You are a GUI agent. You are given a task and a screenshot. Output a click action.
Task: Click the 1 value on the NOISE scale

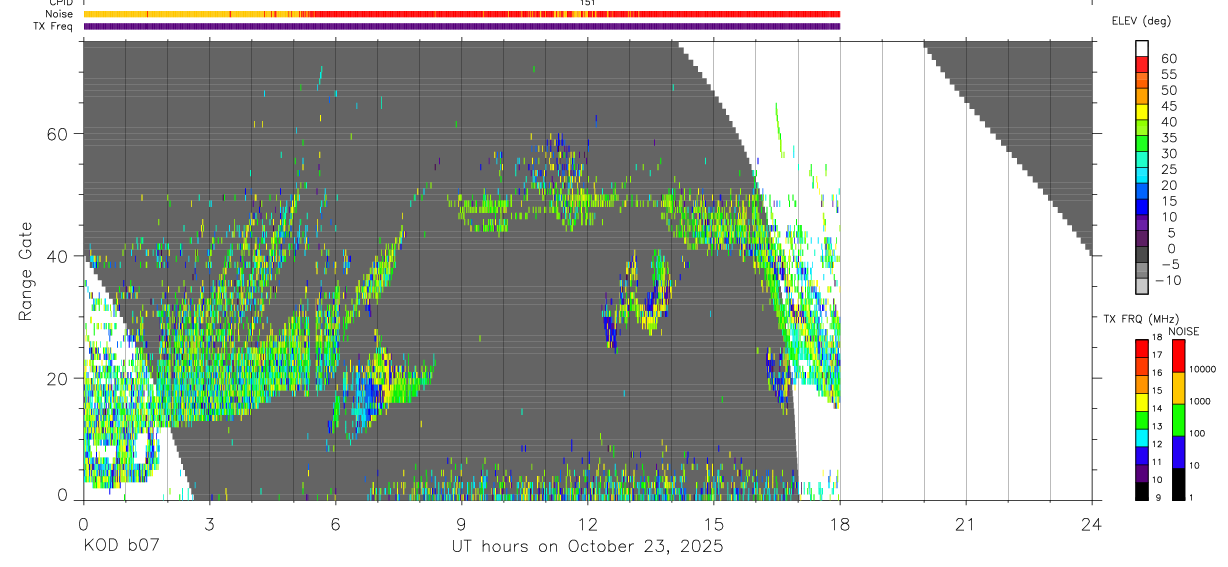coord(1191,497)
